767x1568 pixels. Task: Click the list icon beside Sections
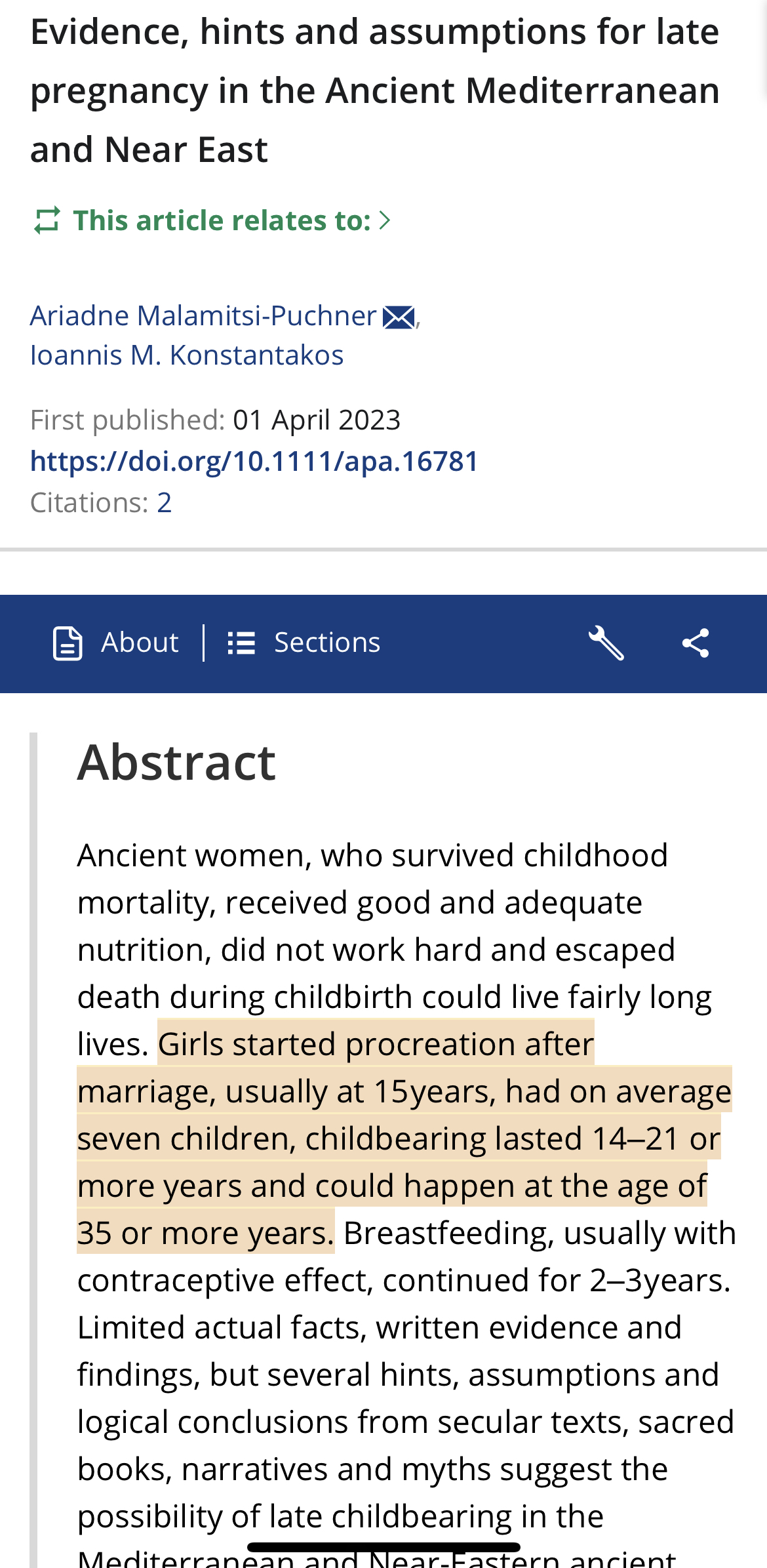(x=241, y=643)
